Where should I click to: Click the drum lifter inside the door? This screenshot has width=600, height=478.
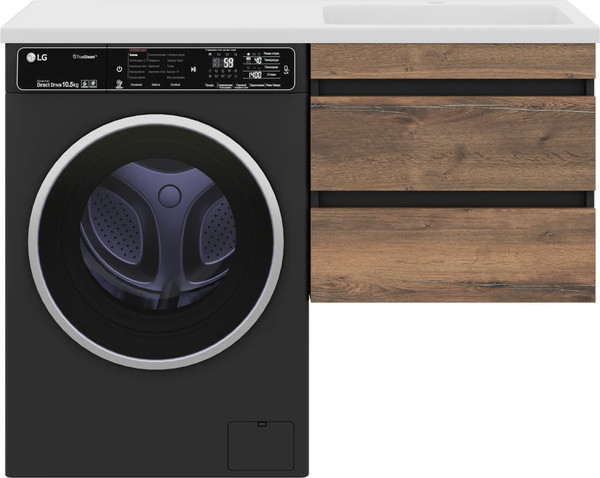click(x=170, y=195)
